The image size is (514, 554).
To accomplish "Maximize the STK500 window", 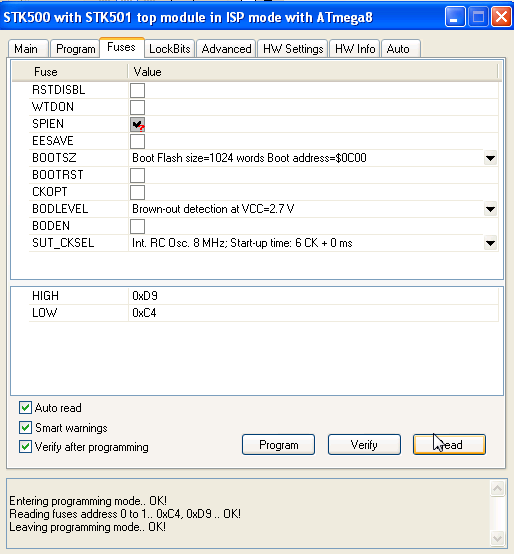I will click(478, 17).
